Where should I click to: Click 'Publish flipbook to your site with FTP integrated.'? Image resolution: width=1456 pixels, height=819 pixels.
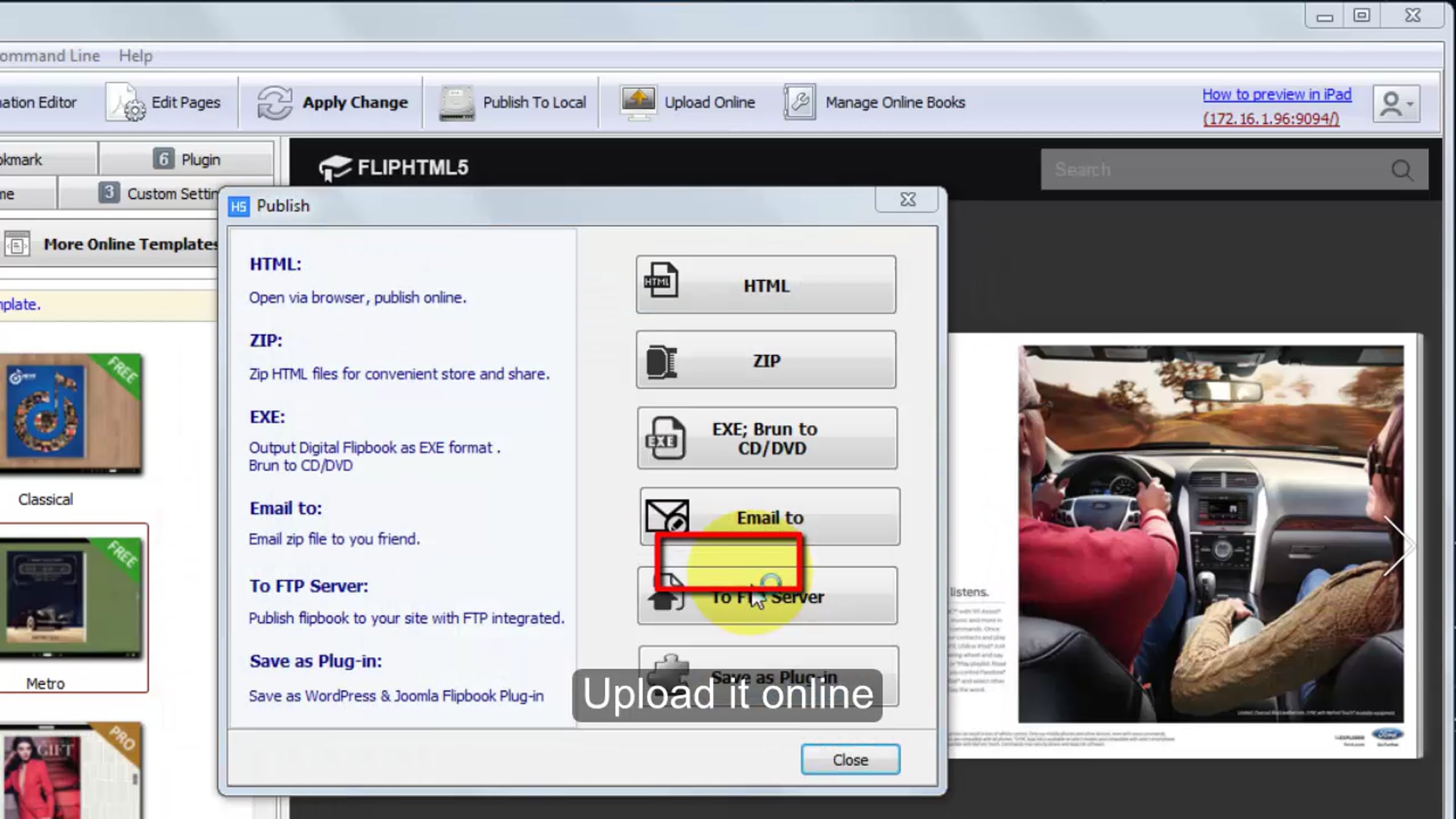pos(406,618)
